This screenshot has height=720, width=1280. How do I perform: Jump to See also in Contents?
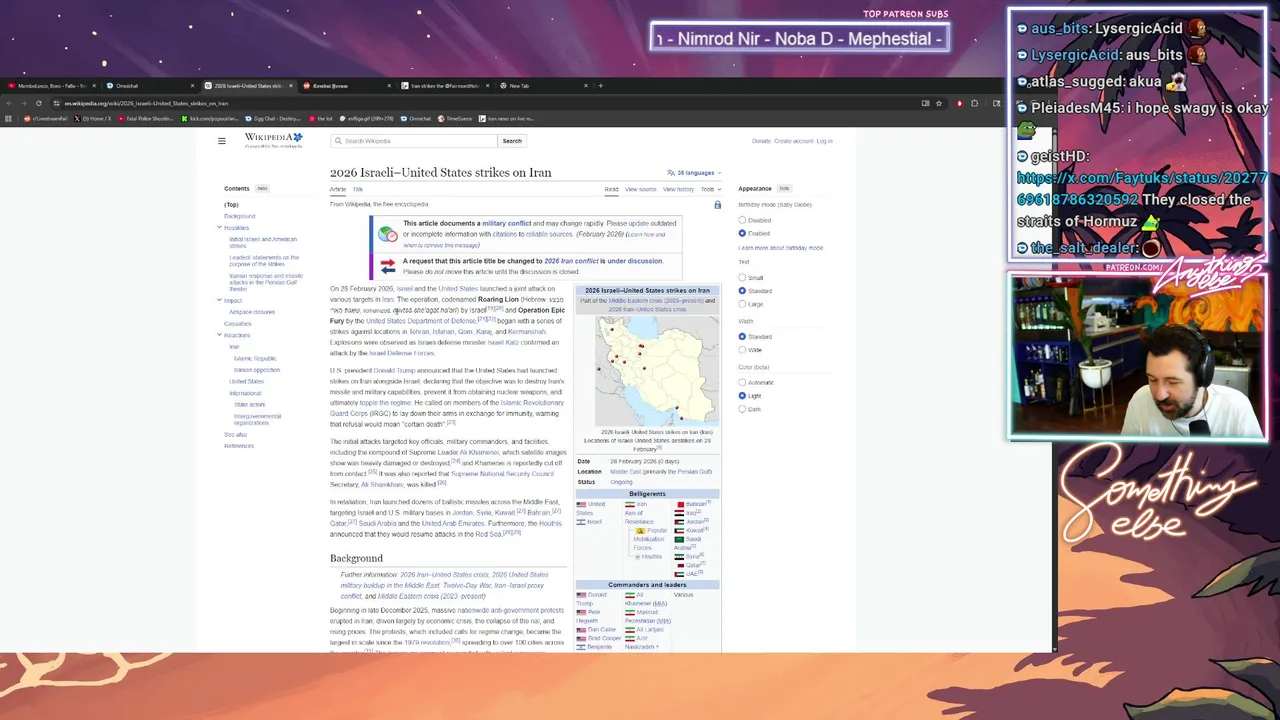(235, 435)
